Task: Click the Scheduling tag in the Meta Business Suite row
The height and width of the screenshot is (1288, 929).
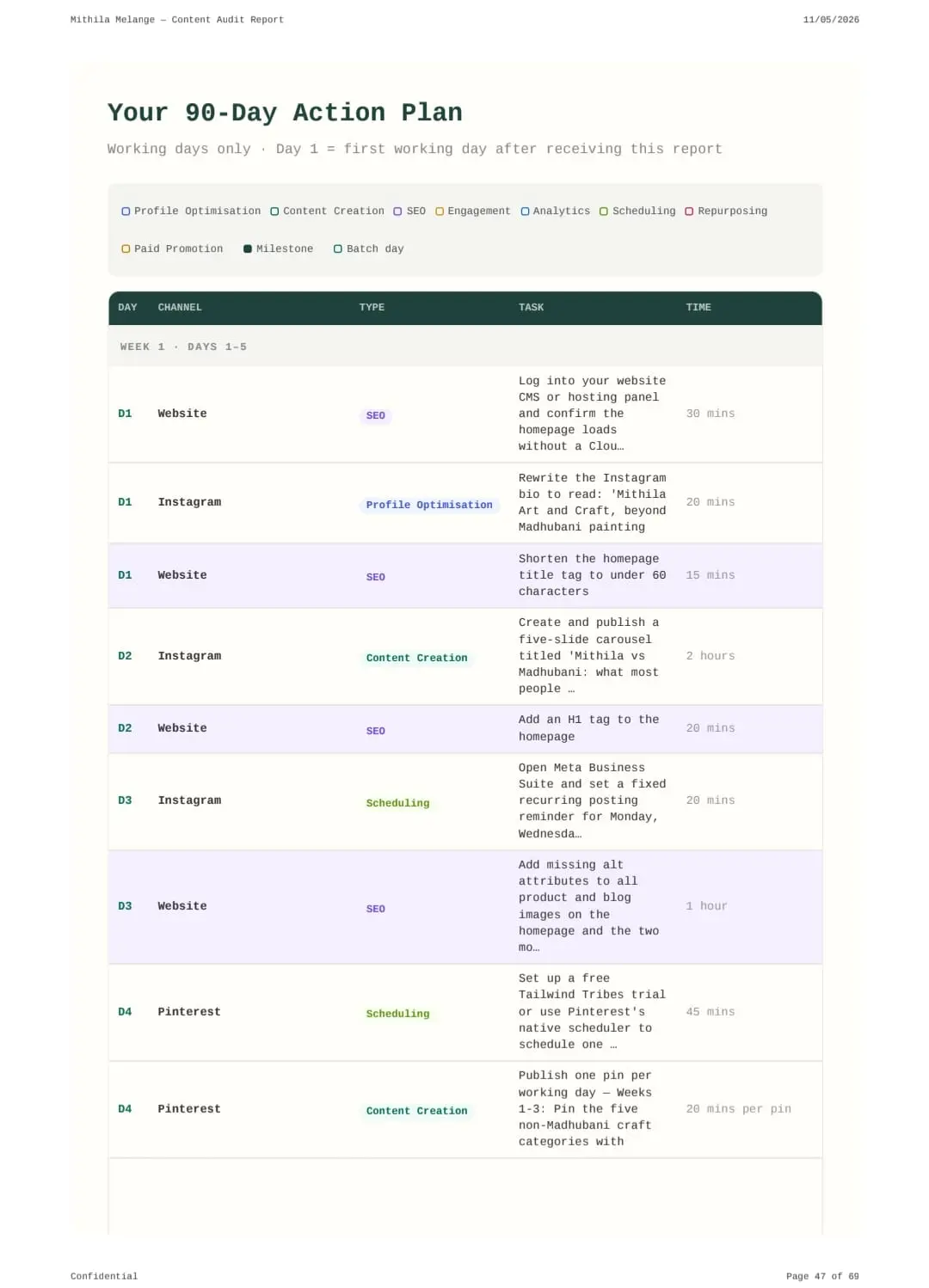Action: coord(397,804)
